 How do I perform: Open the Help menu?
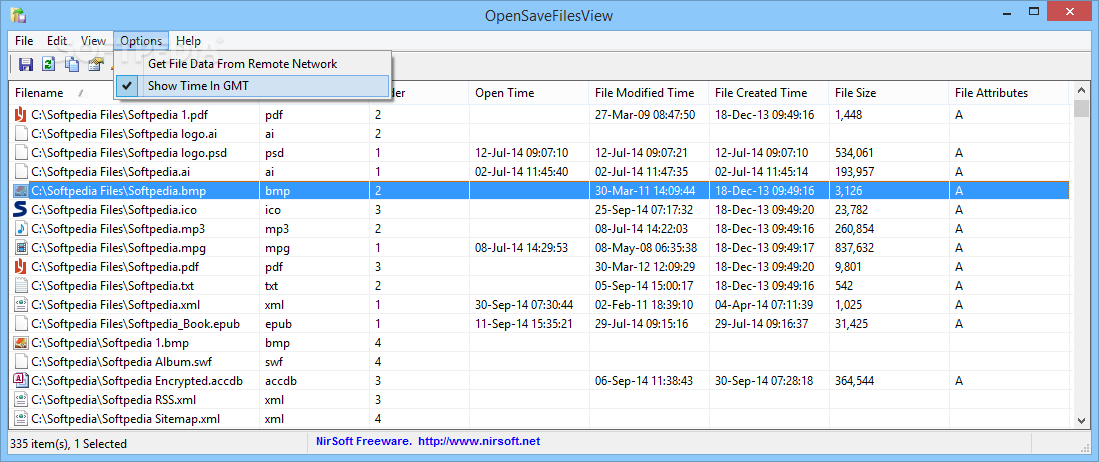tap(188, 41)
